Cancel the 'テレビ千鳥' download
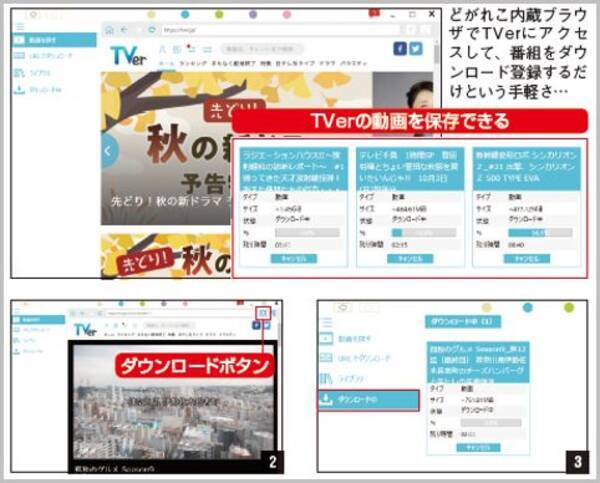600x483 pixels. click(410, 259)
